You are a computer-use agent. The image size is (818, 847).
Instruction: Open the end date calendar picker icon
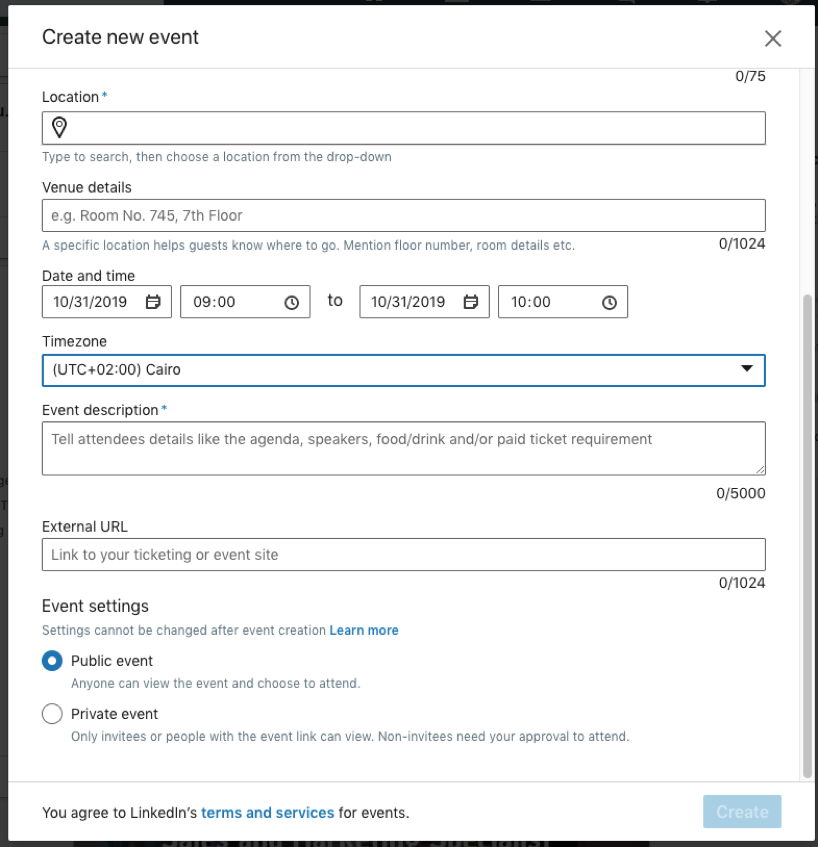[x=471, y=302]
